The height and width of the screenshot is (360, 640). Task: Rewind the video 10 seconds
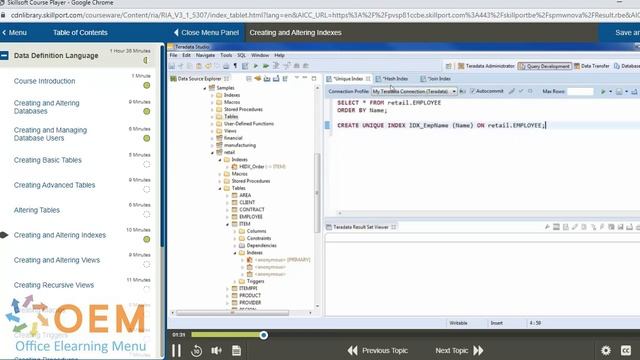click(x=196, y=350)
